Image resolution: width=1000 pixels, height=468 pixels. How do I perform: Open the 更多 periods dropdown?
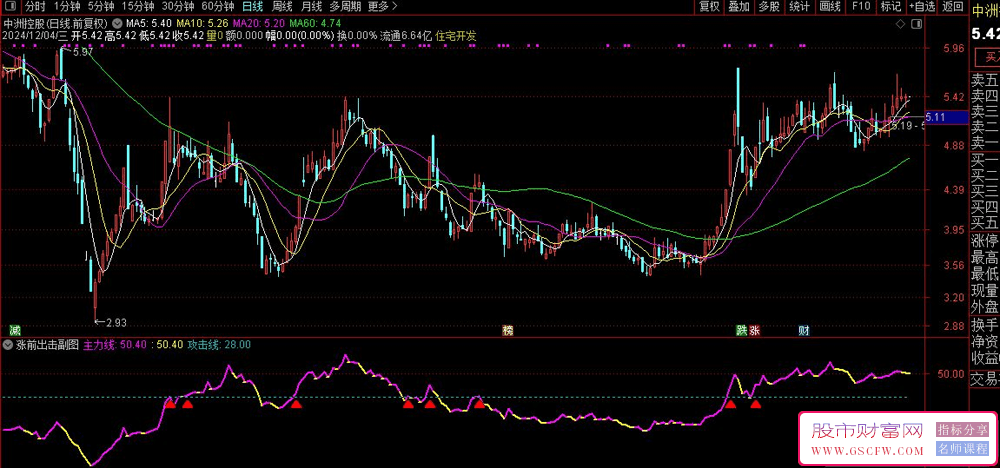[x=380, y=6]
